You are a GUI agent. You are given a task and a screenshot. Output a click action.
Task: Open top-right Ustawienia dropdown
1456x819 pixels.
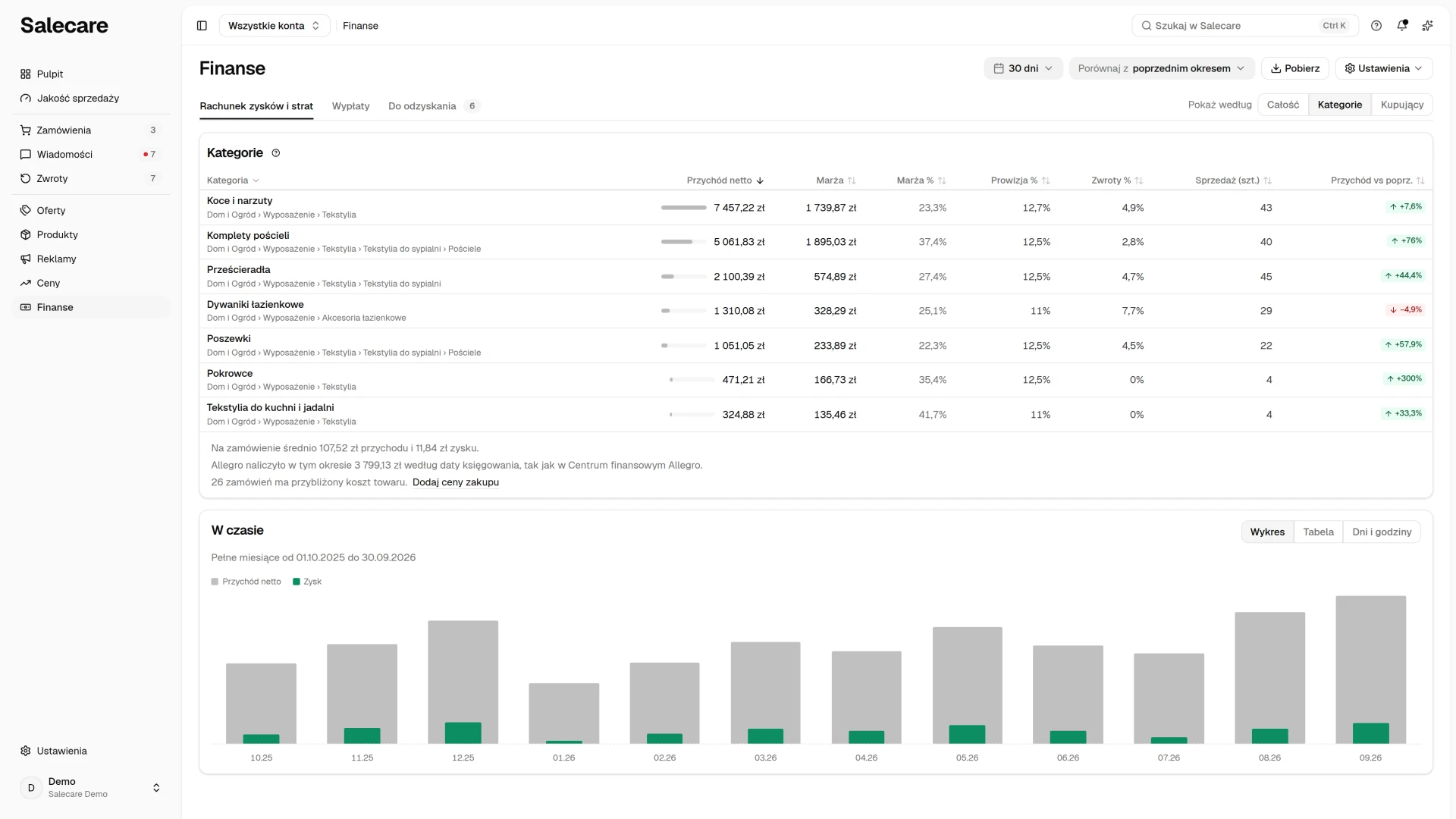1384,68
